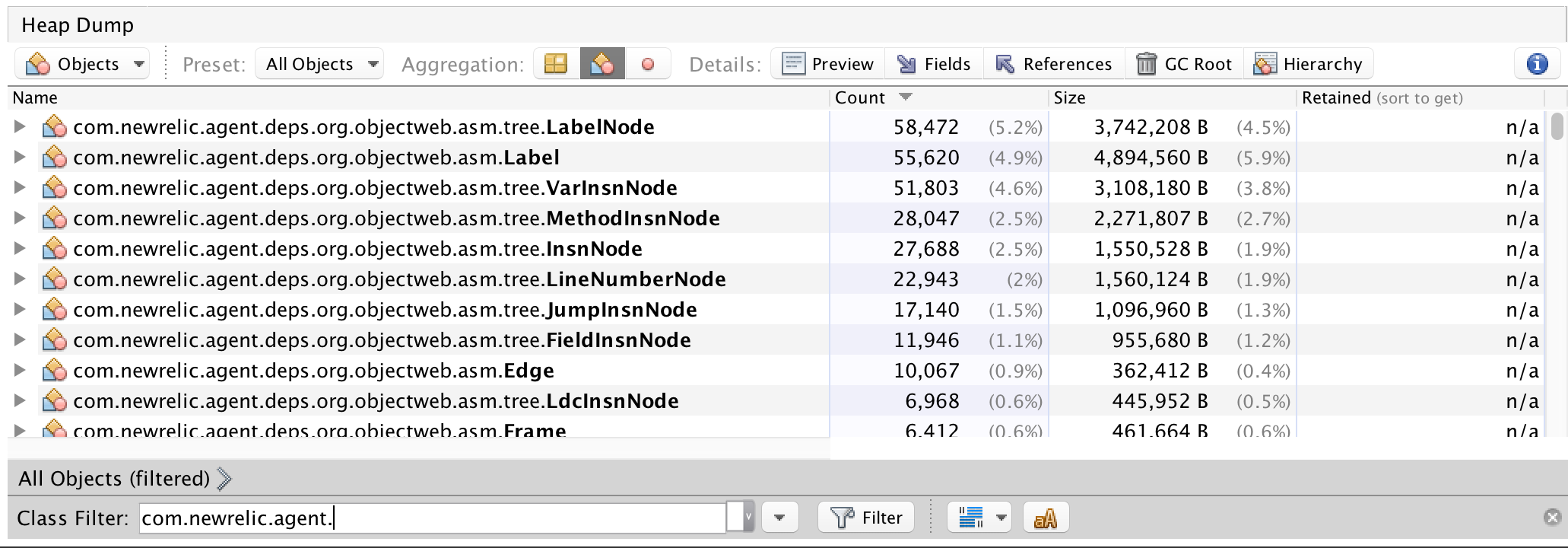This screenshot has height=548, width=1568.
Task: Click the vertical scrollbar thumb
Action: point(1557,126)
